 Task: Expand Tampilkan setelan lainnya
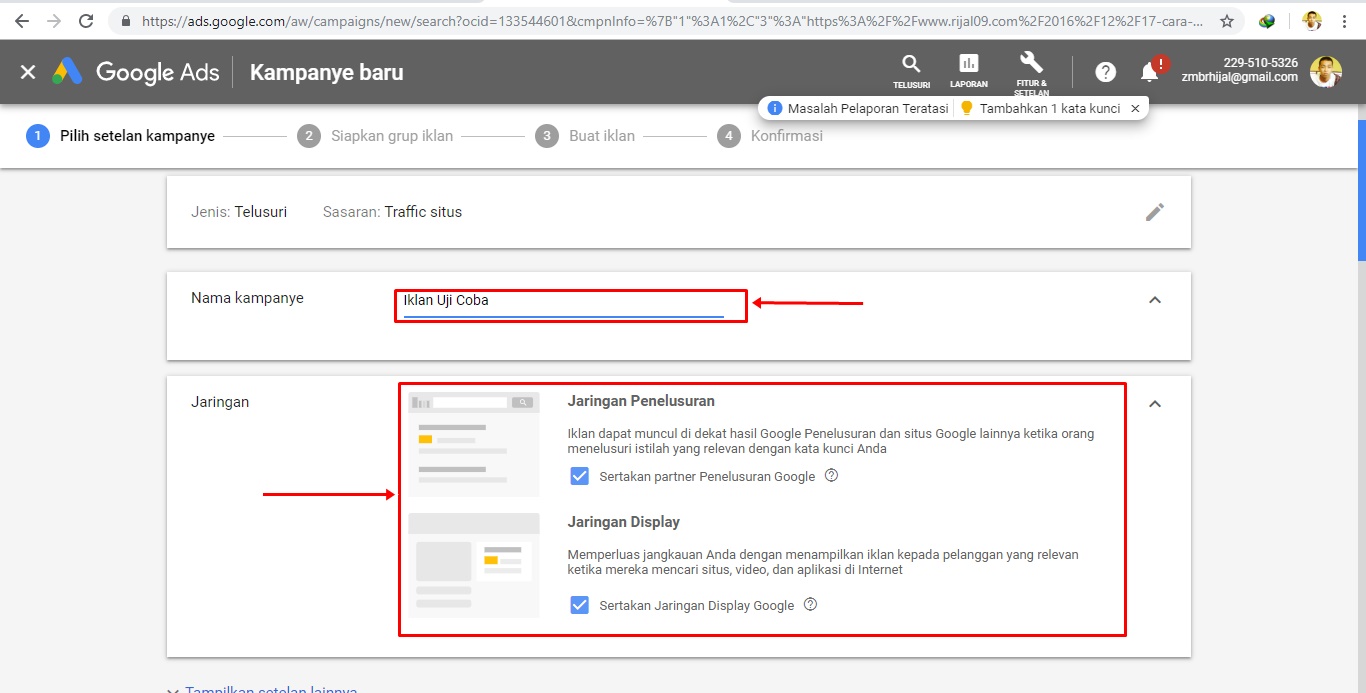[261, 689]
